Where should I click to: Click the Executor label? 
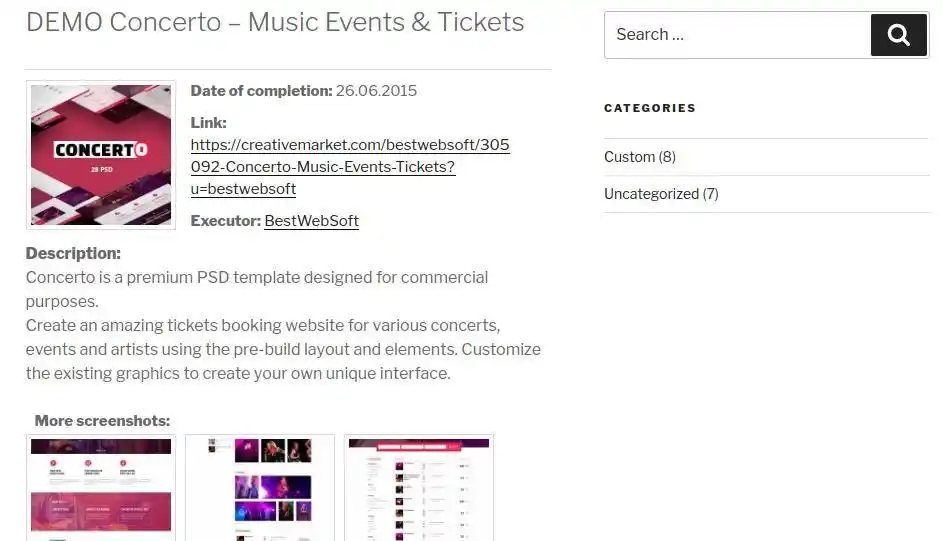pyautogui.click(x=225, y=221)
